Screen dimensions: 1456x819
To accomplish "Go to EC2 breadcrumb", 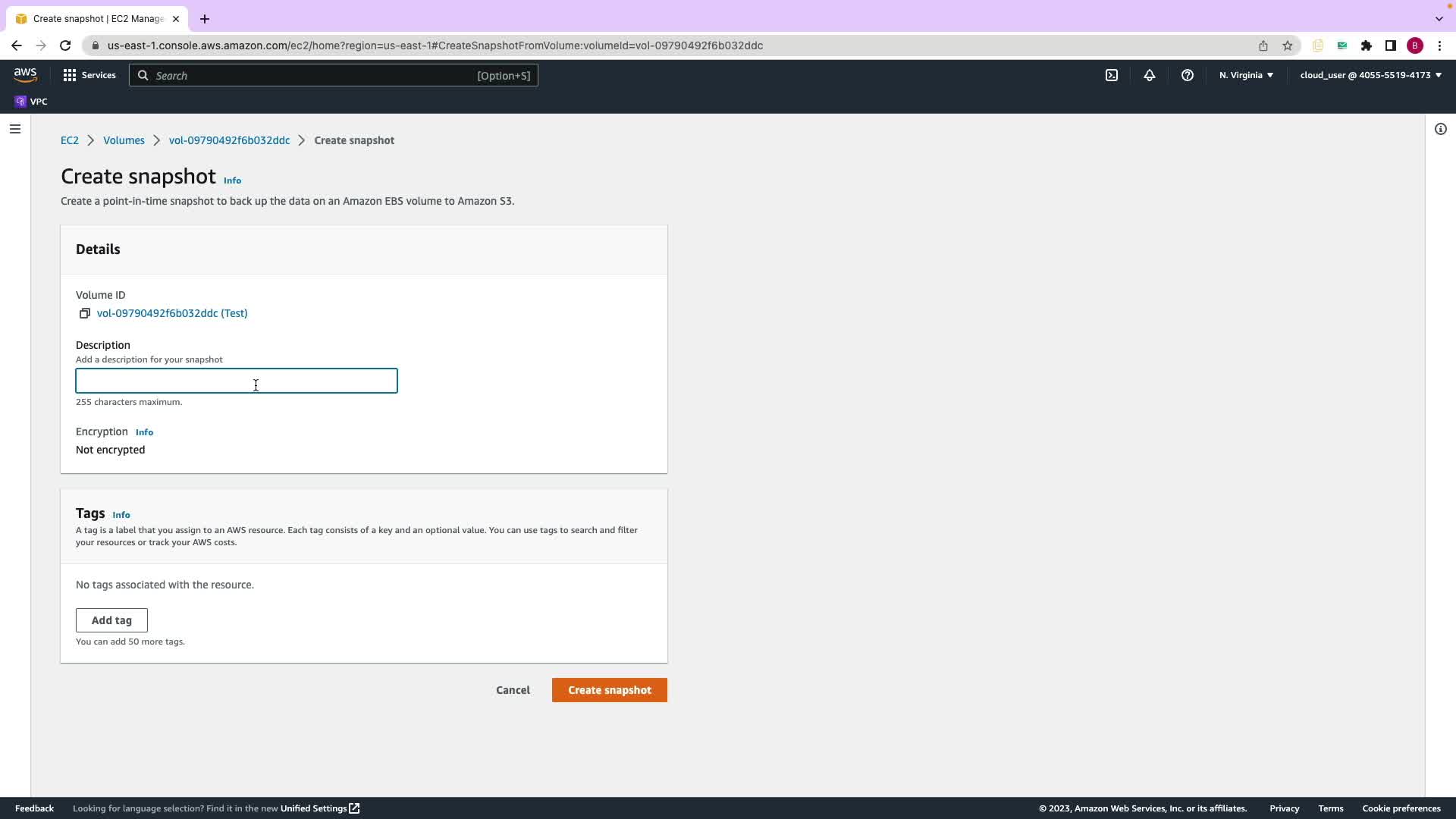I will click(70, 140).
